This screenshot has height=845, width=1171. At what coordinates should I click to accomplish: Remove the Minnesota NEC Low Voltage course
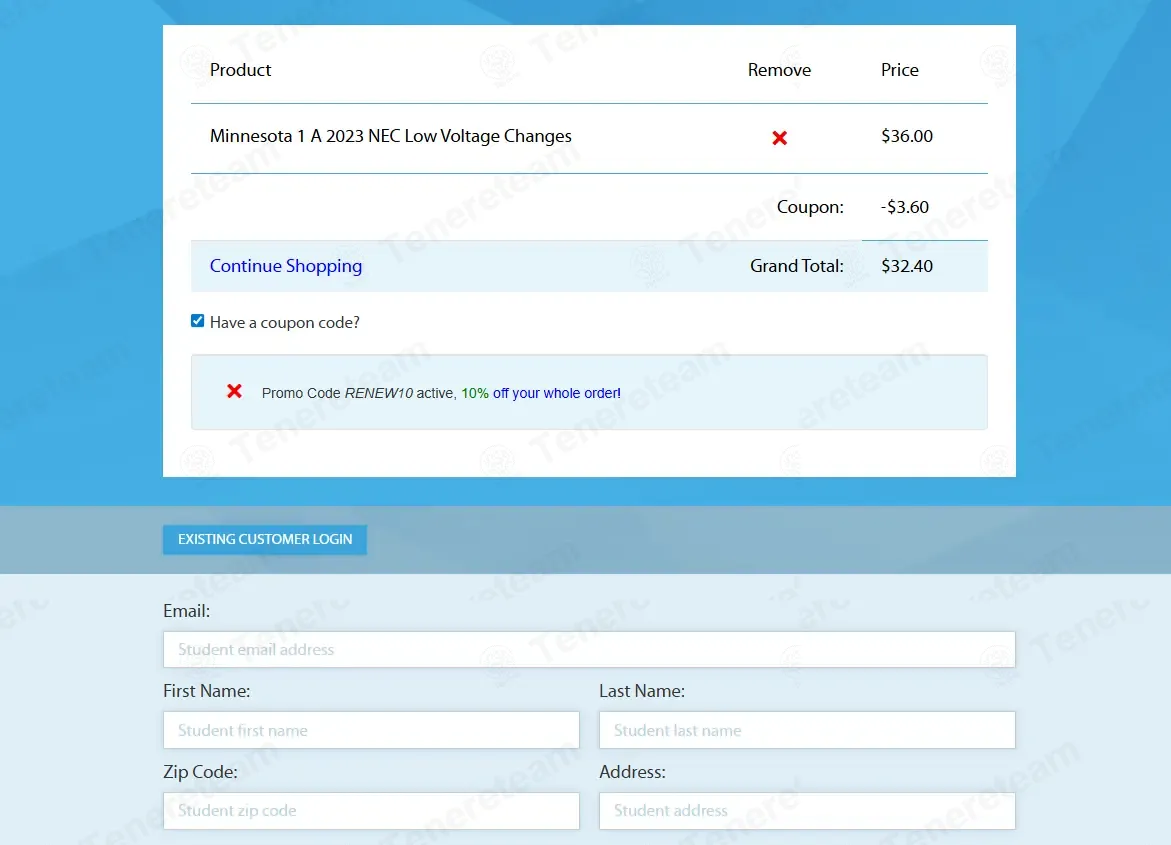coord(779,137)
